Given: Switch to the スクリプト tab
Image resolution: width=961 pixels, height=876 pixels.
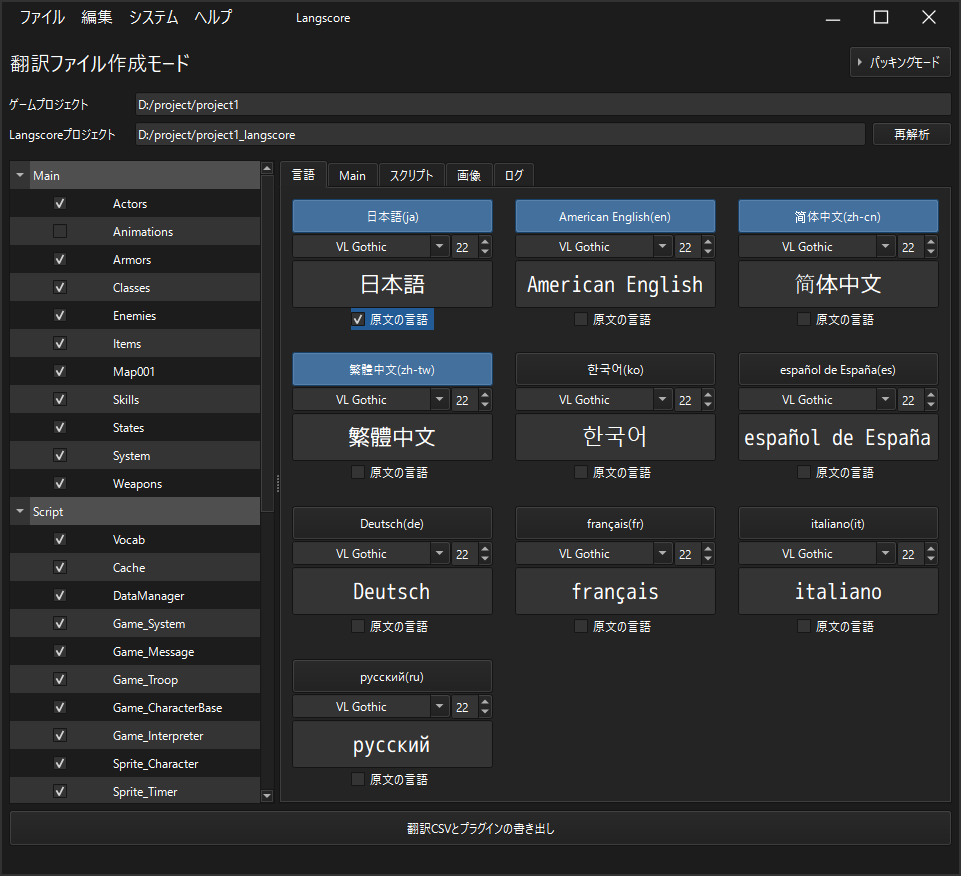Looking at the screenshot, I should 411,176.
